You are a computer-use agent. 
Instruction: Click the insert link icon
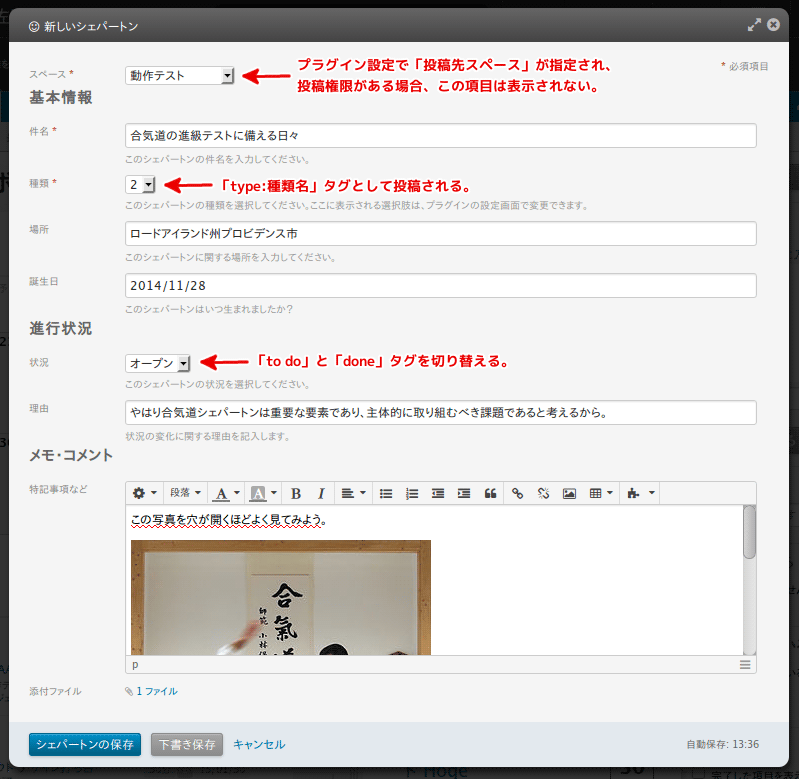point(517,493)
